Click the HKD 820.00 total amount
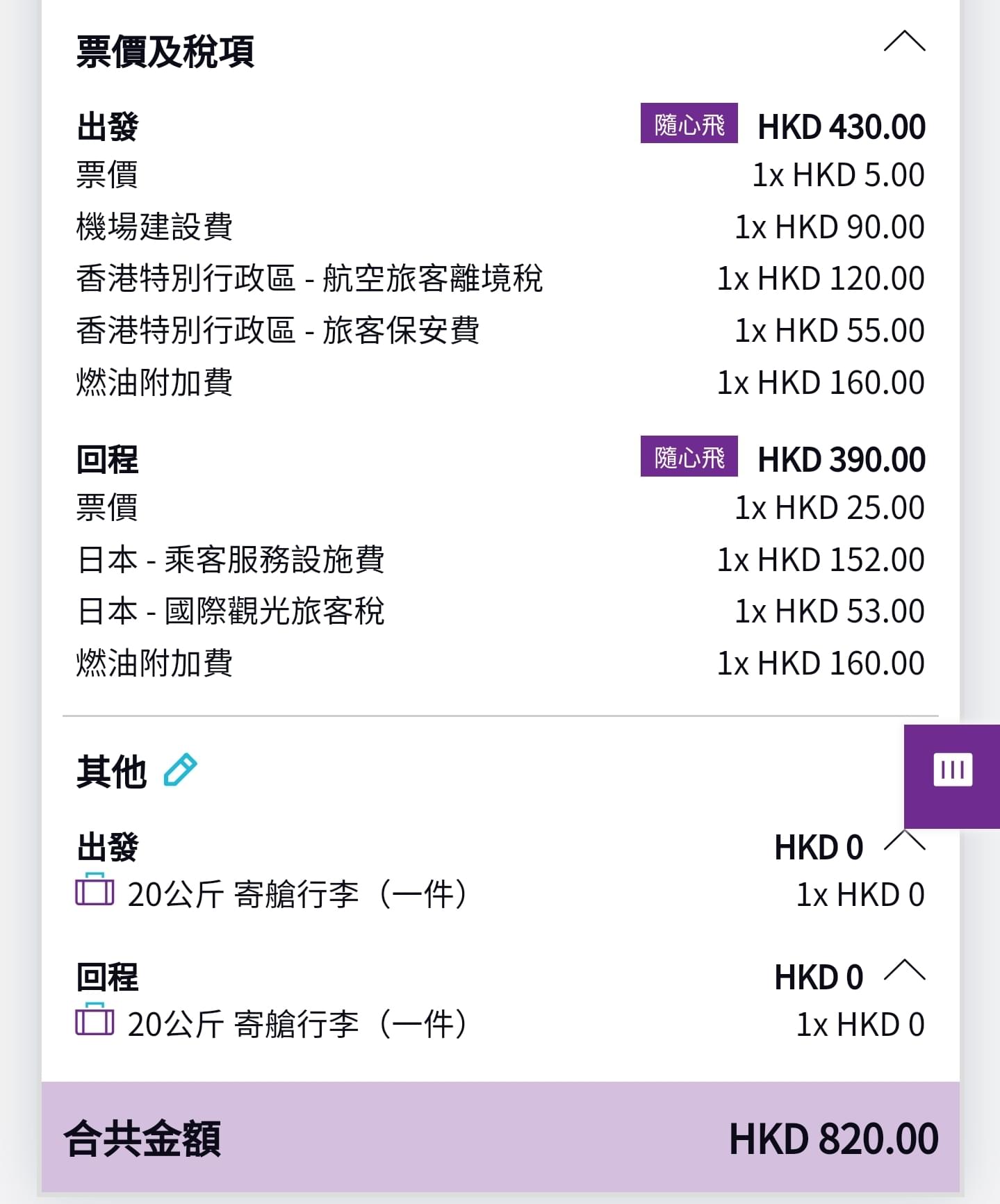The image size is (1000, 1204). coord(833,1139)
